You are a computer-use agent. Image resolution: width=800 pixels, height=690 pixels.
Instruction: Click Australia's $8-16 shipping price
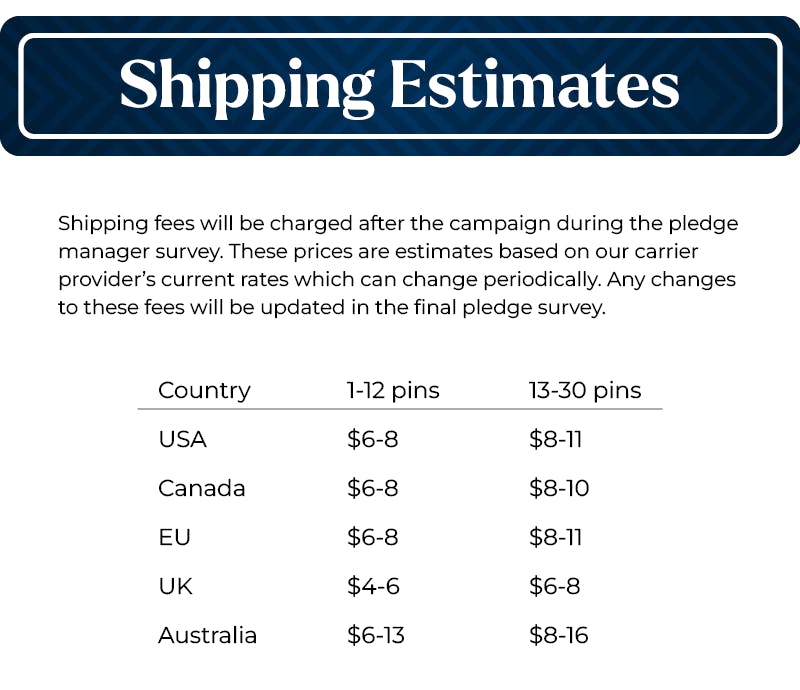[559, 635]
